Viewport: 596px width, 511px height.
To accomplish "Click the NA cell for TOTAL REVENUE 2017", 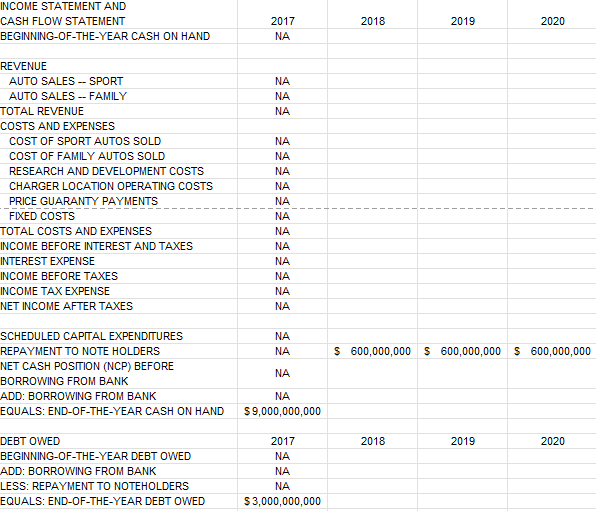I will point(282,111).
